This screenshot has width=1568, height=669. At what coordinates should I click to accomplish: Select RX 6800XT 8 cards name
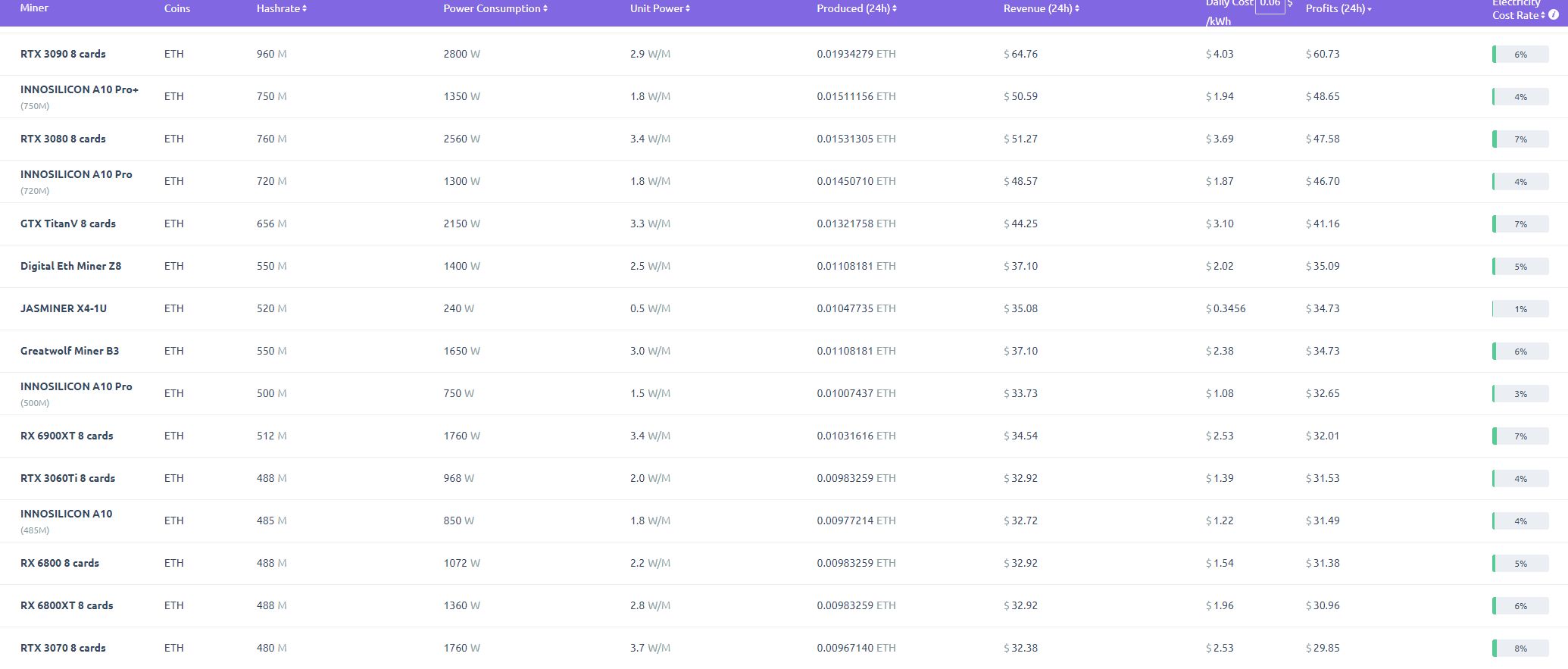point(67,605)
